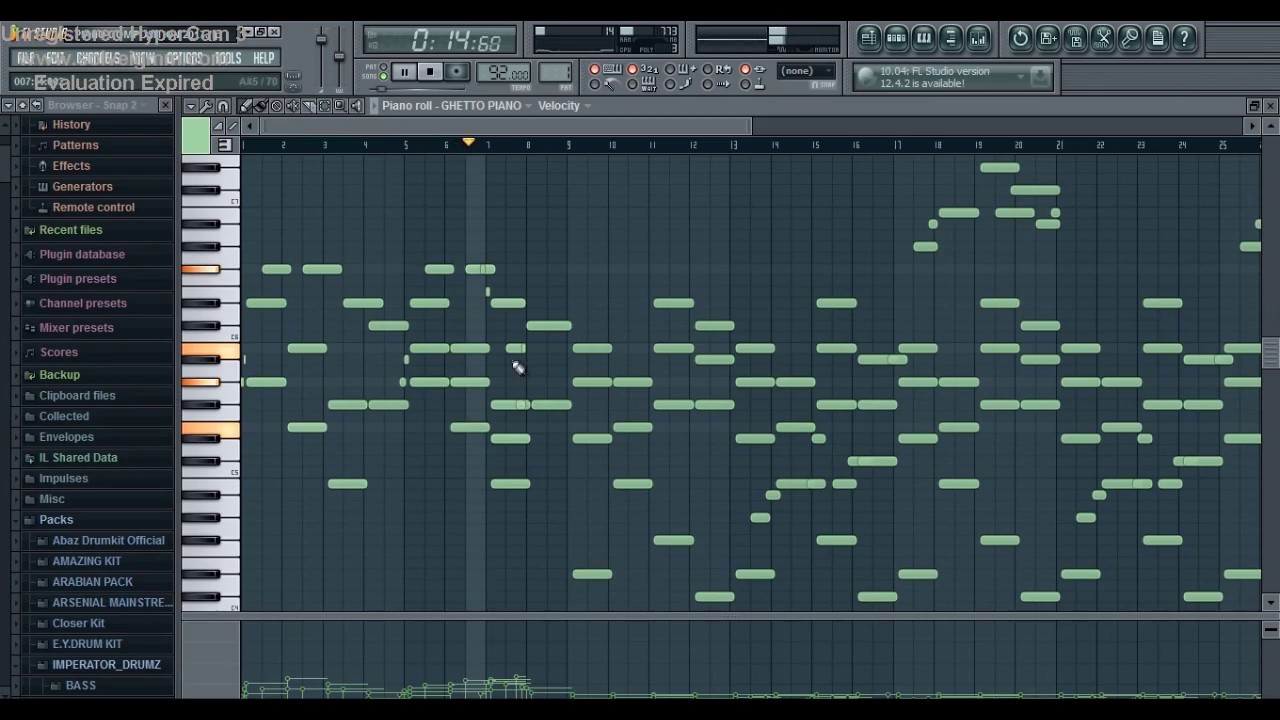Click the Render Audio wave-disk icon
Screen dimensions: 1280x720
pyautogui.click(x=1075, y=39)
